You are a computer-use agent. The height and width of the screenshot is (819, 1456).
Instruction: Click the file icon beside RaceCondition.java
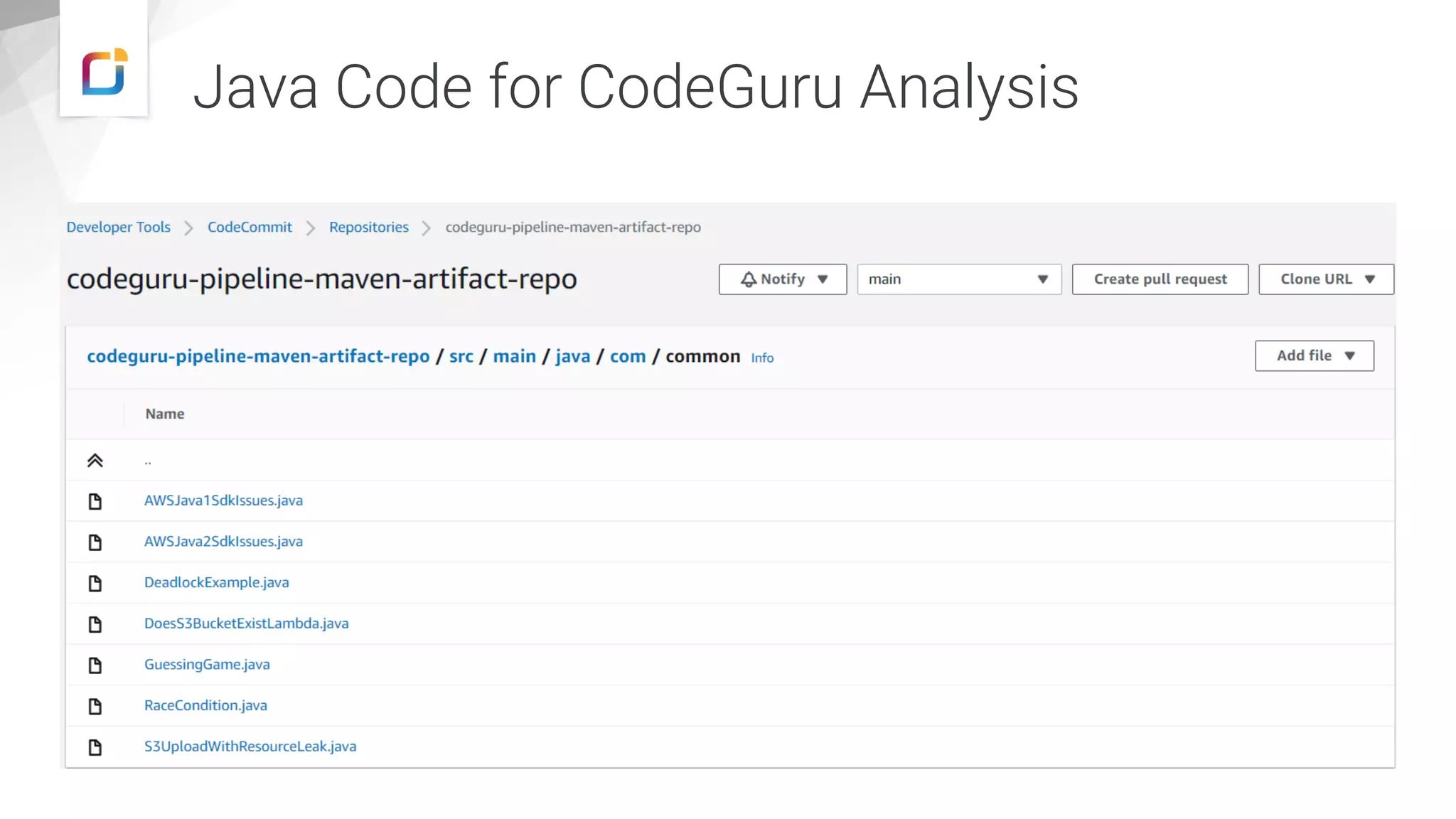95,707
